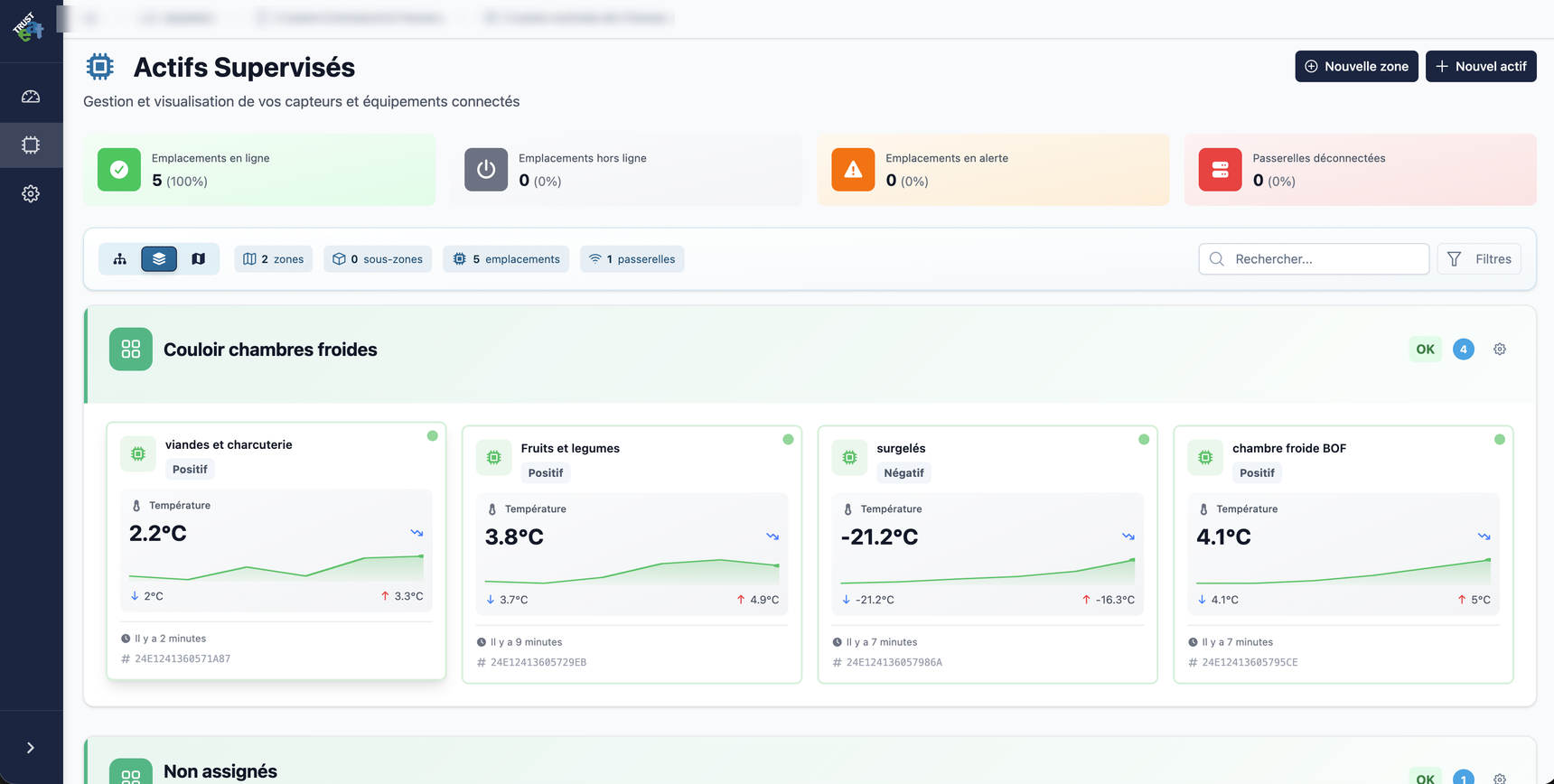1554x784 pixels.
Task: Click the Couloir chambres froides zone icon
Action: (131, 350)
